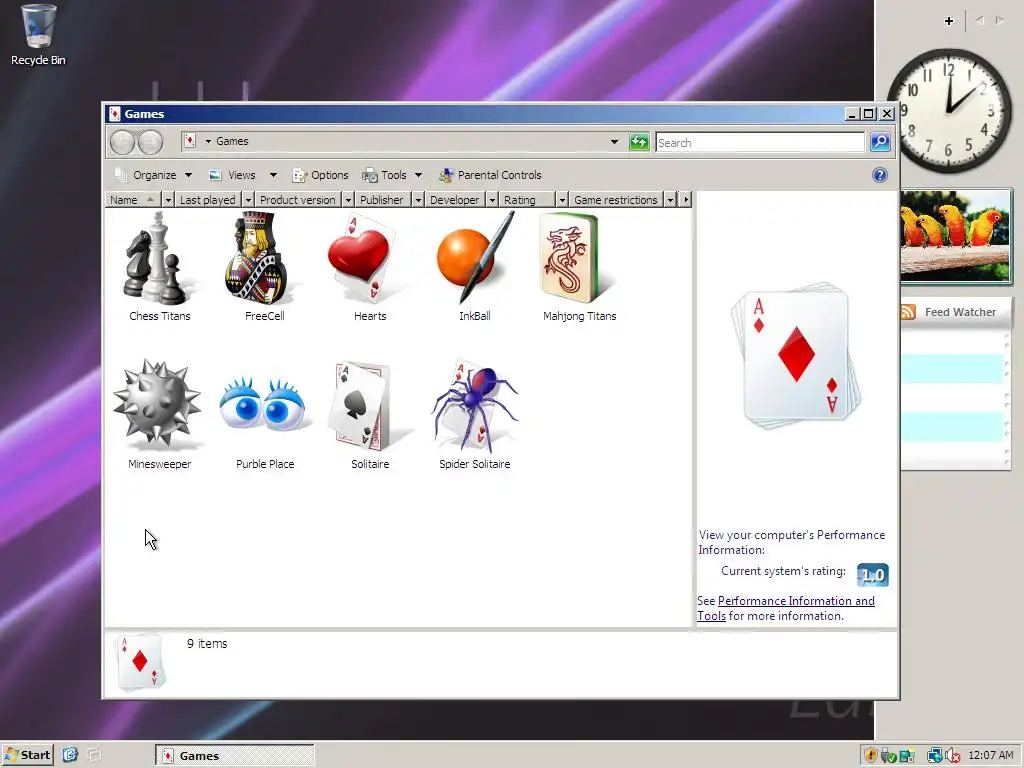Open the Publisher column dropdown arrow
This screenshot has width=1024, height=768.
[418, 200]
